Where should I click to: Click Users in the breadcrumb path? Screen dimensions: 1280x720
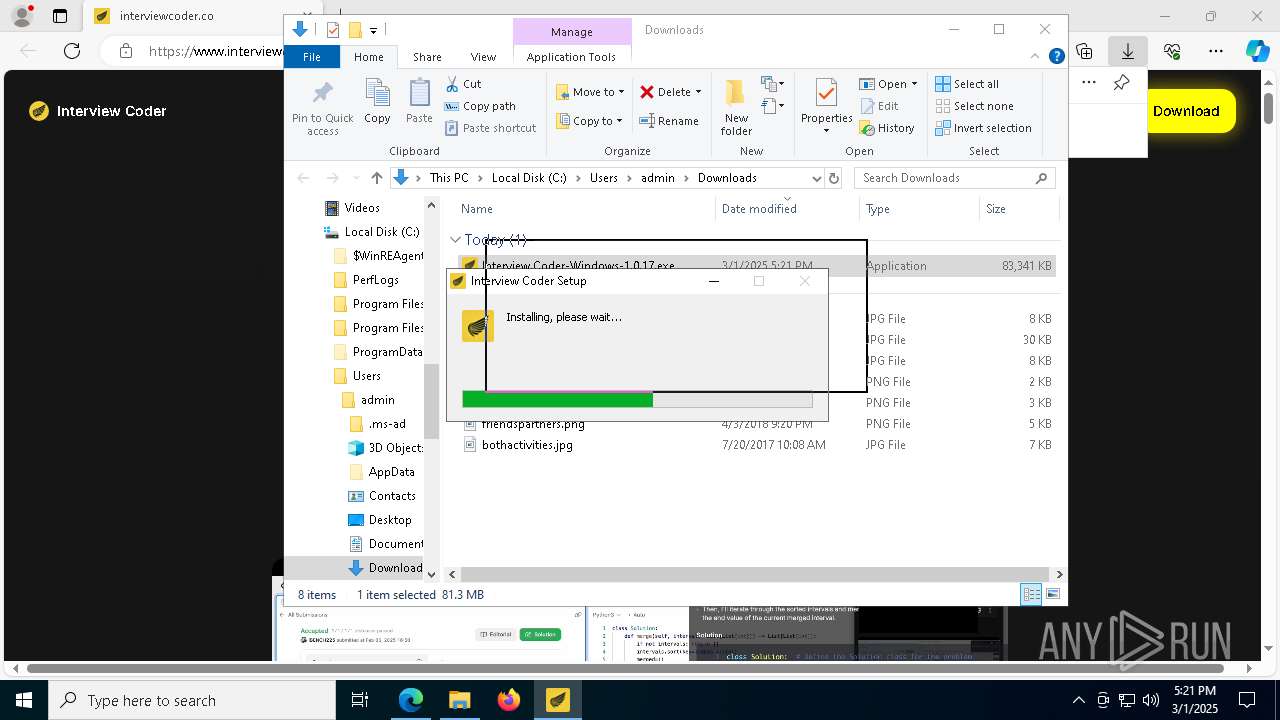603,178
